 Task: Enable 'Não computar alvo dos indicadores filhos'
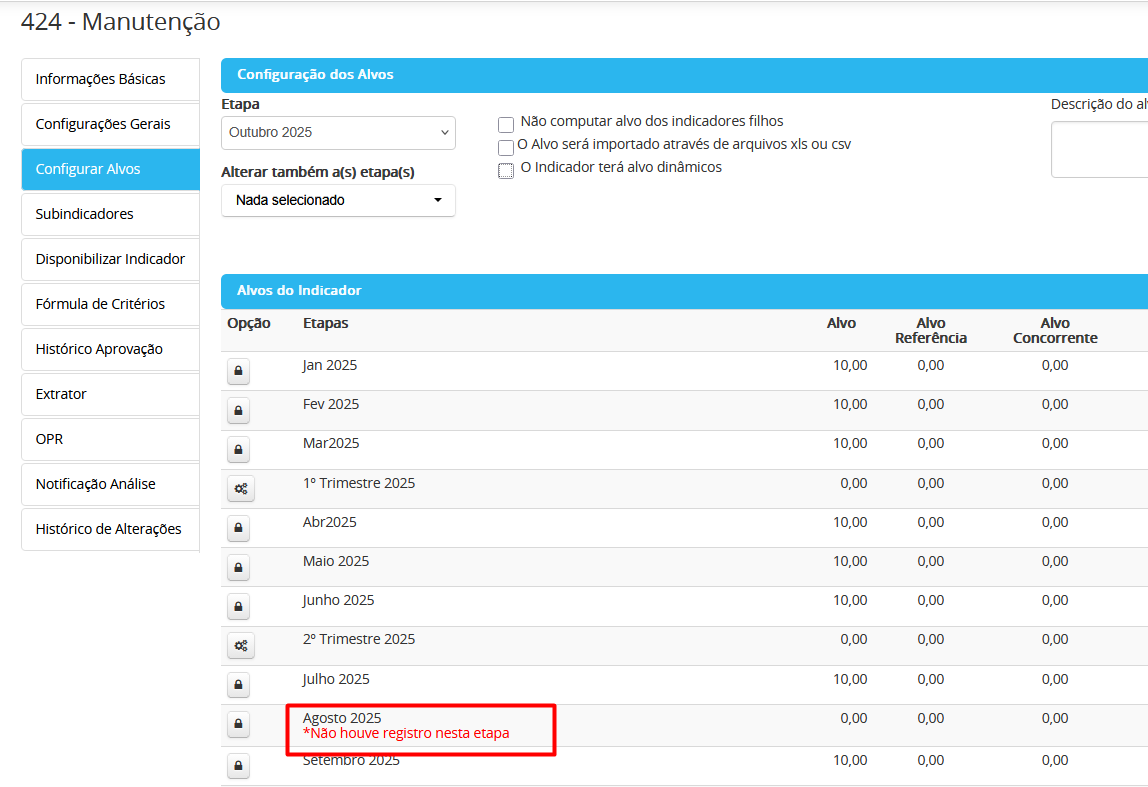point(506,125)
